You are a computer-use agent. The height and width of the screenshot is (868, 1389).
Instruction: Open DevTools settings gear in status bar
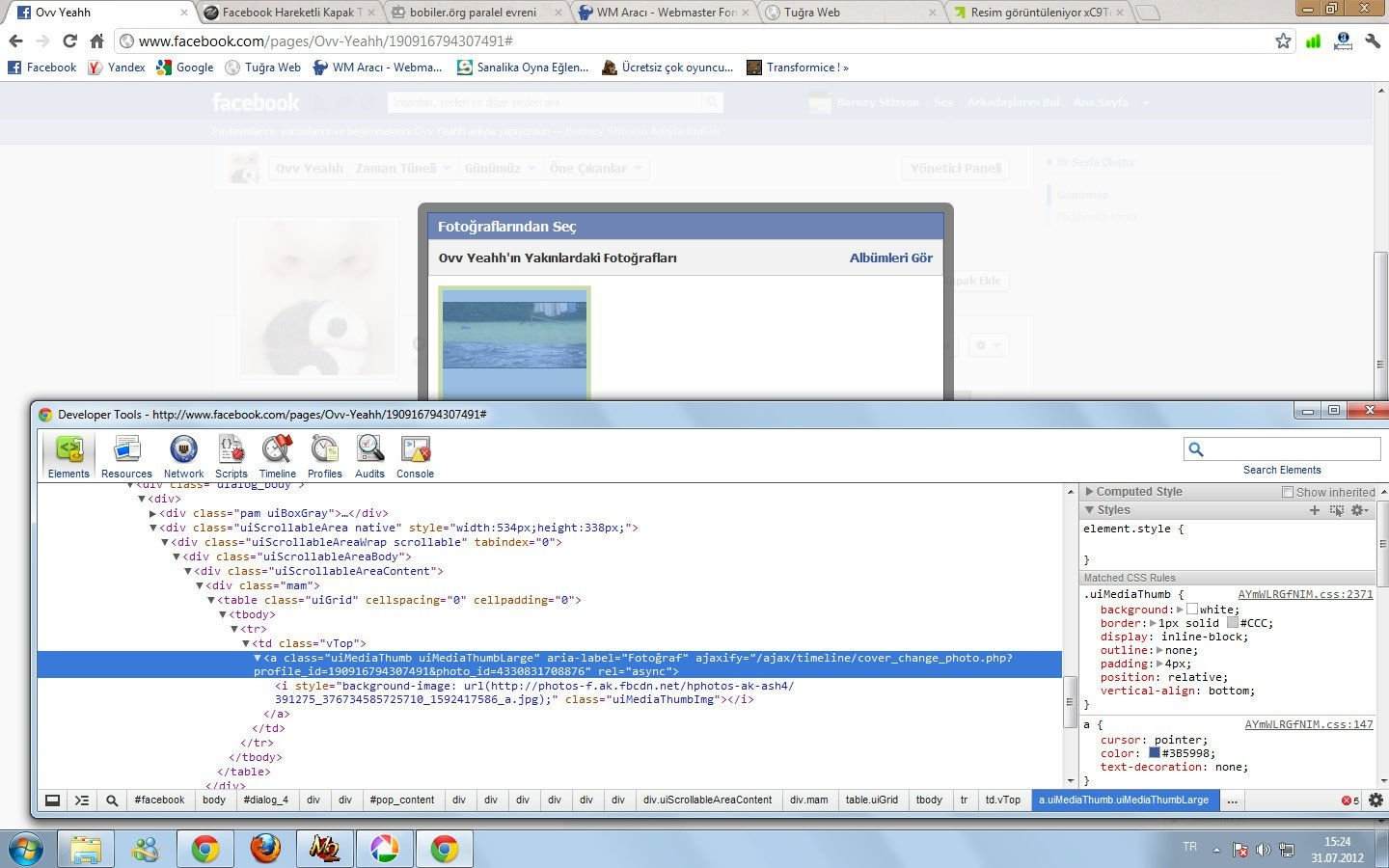(1376, 800)
